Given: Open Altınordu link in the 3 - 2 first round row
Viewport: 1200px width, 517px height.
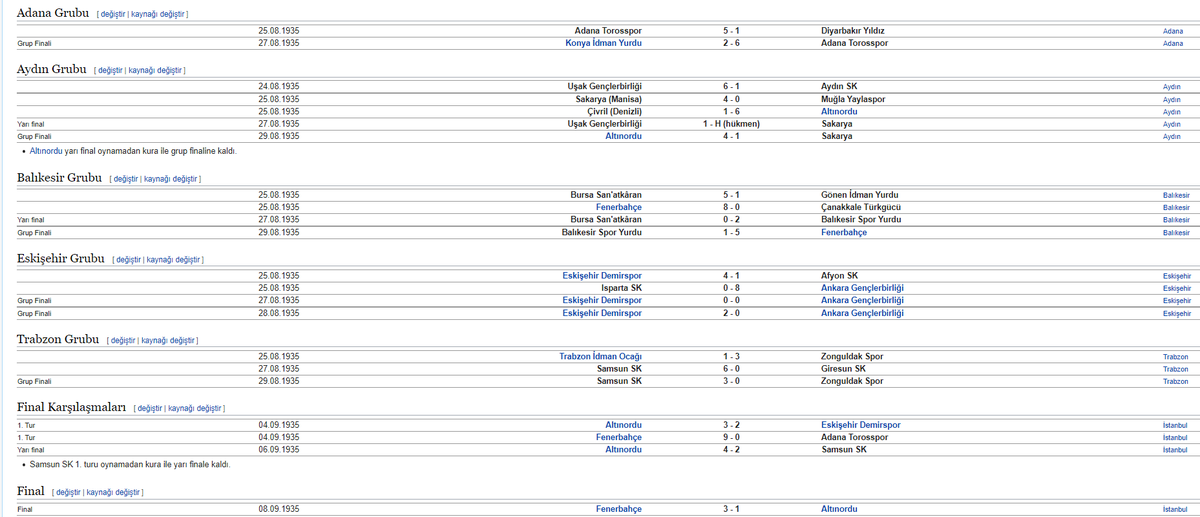Looking at the screenshot, I should click(x=623, y=425).
